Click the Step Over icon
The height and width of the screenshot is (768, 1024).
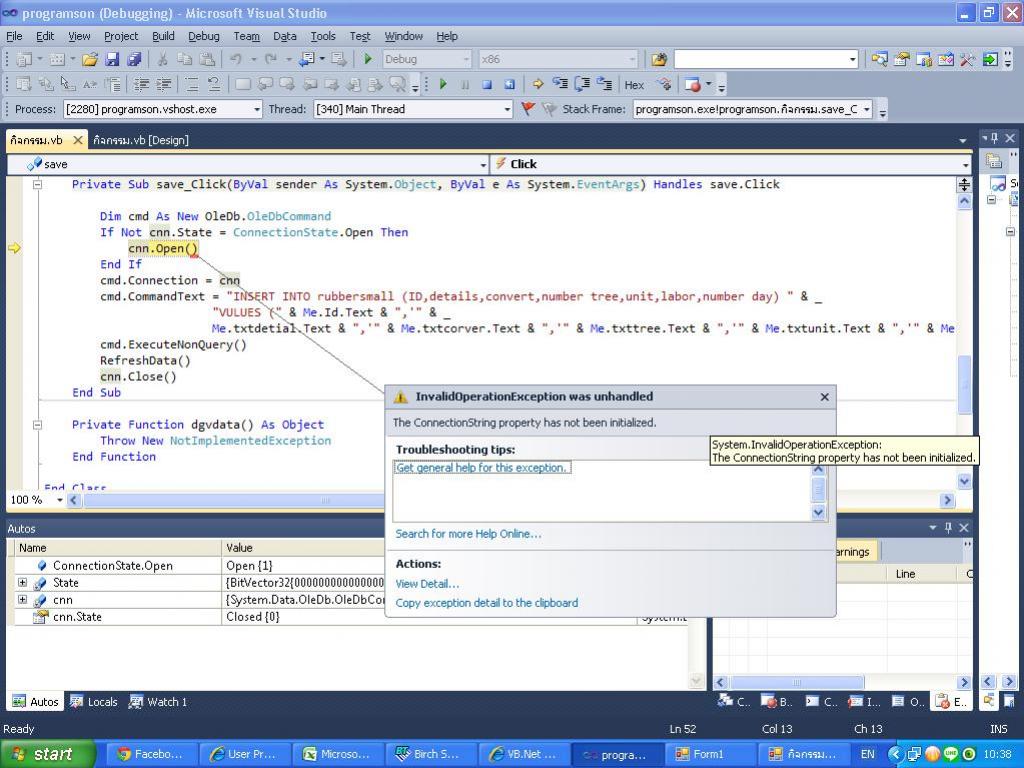582,84
